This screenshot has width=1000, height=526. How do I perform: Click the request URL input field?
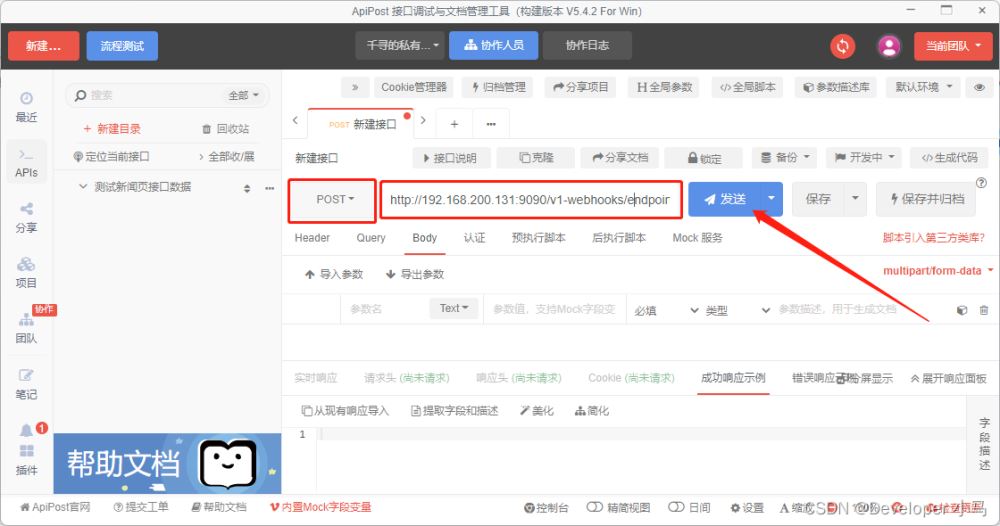coord(531,200)
